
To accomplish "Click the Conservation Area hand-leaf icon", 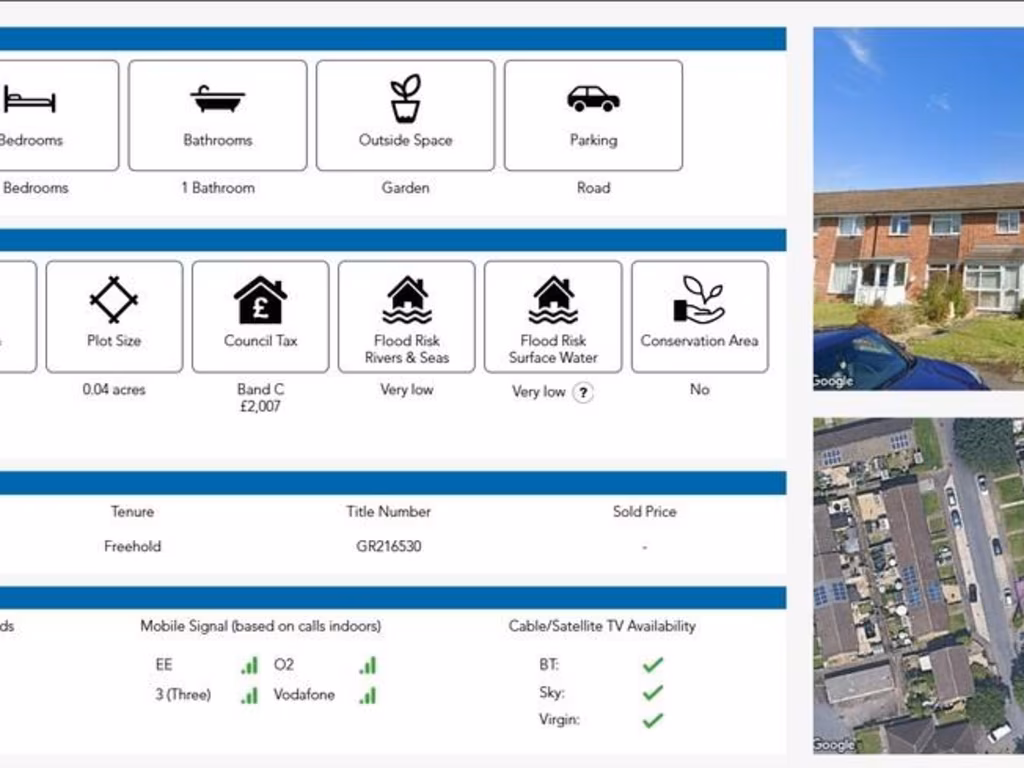I will pos(699,300).
